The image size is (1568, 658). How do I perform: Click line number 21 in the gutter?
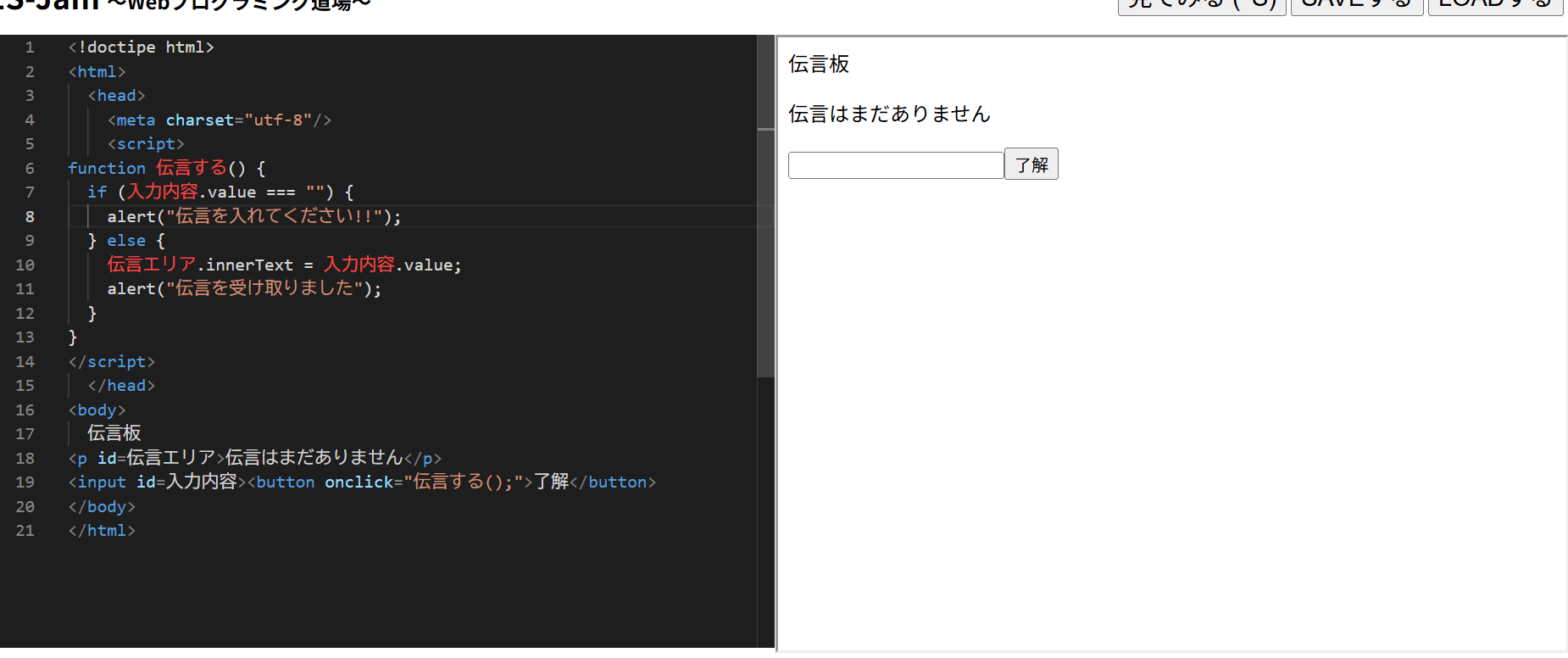[25, 531]
